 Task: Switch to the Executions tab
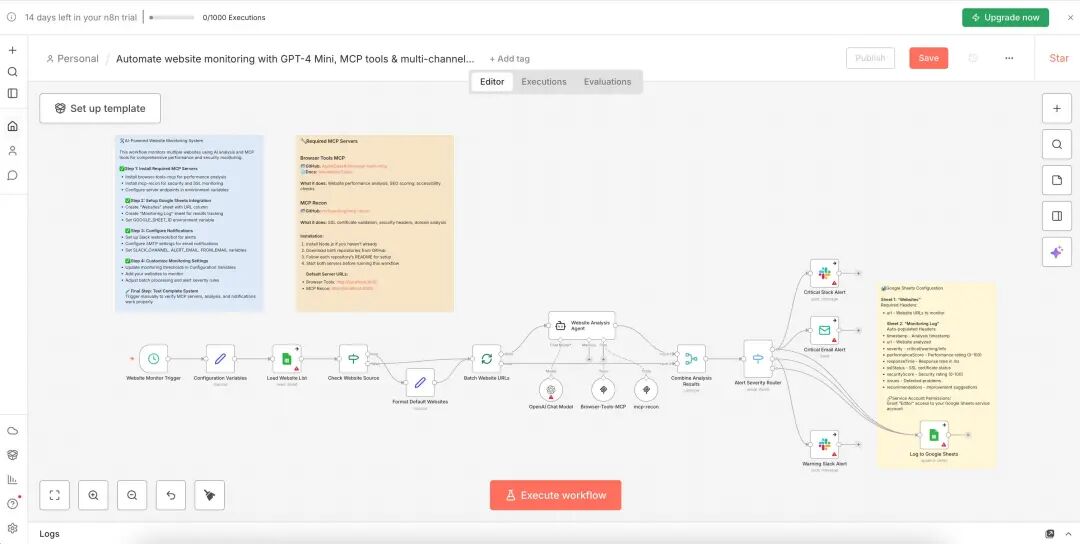pyautogui.click(x=543, y=82)
